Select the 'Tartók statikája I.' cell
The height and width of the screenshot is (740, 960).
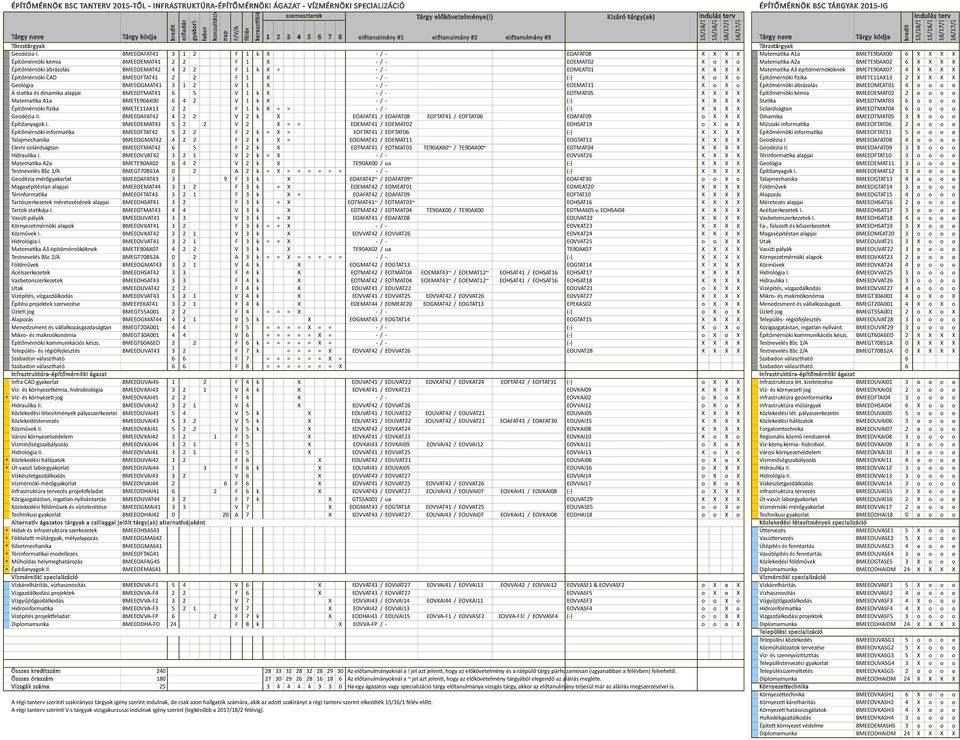[x=32, y=210]
